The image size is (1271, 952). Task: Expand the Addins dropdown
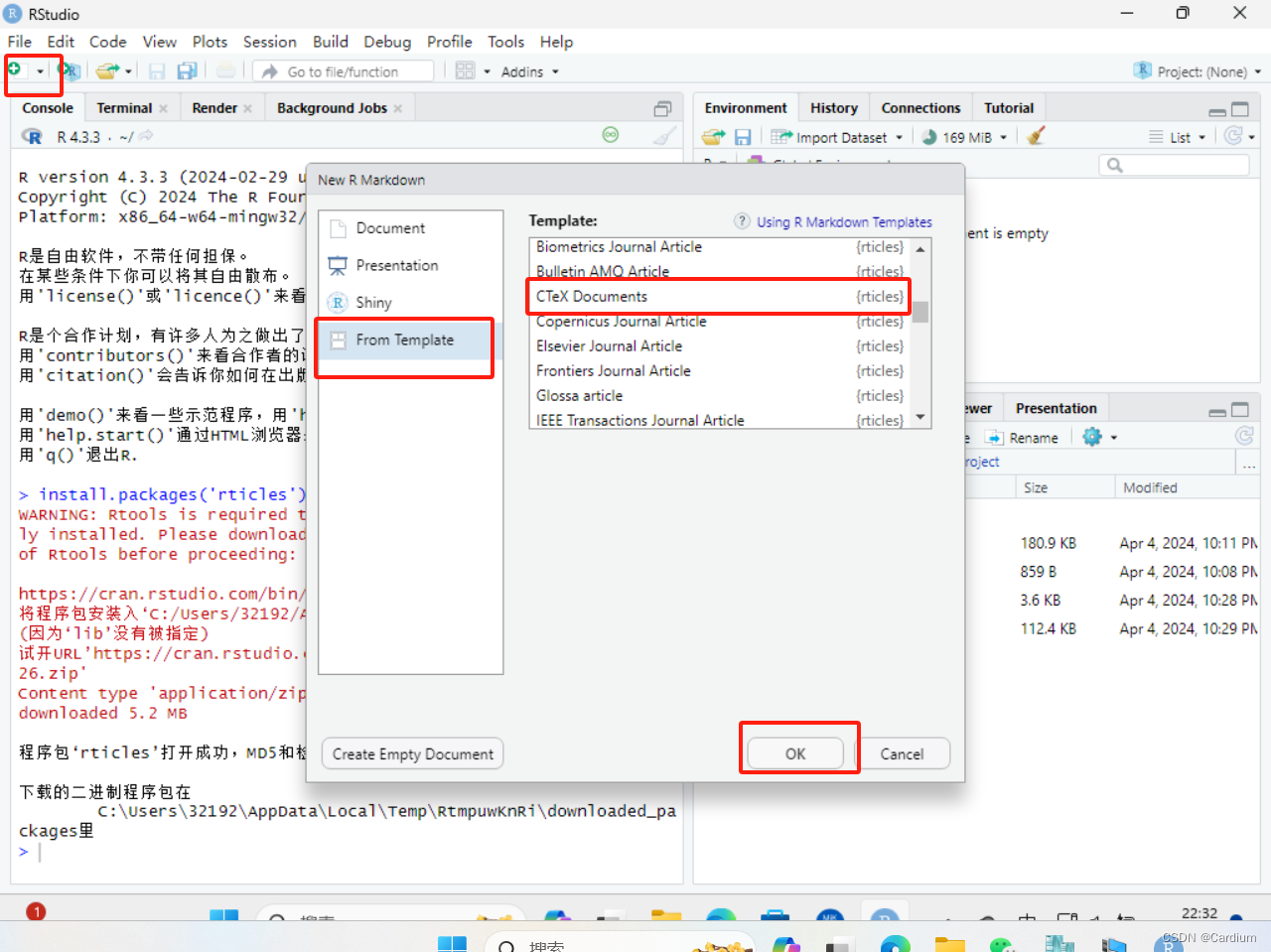(x=528, y=70)
